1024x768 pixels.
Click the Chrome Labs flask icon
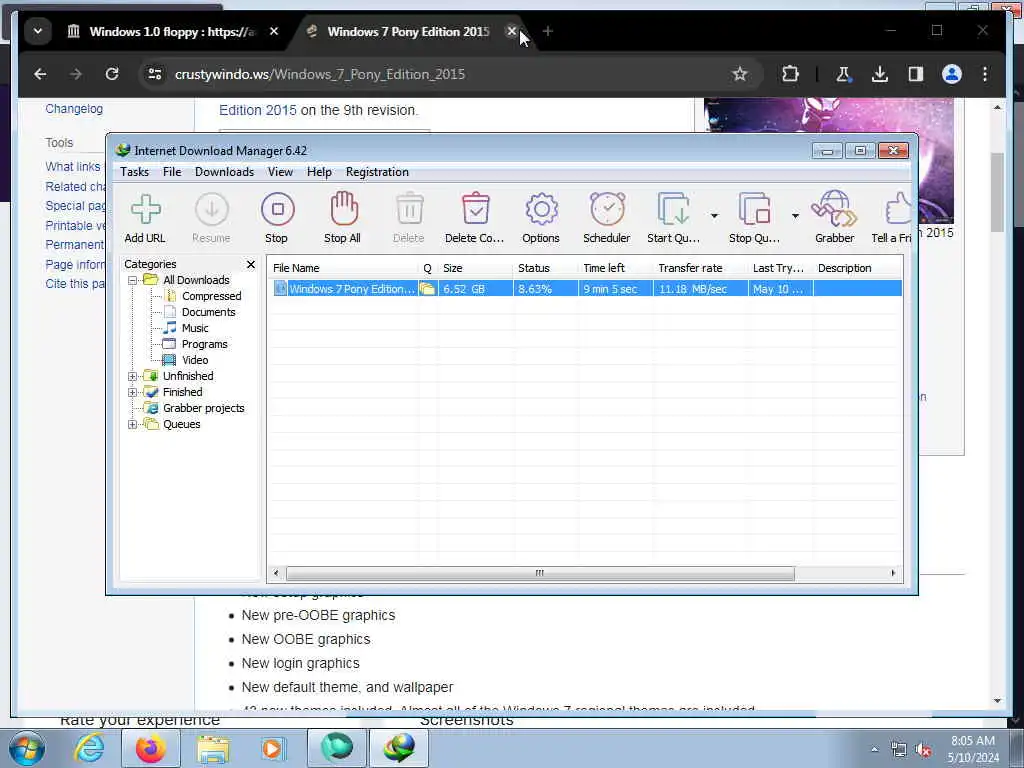tap(843, 74)
